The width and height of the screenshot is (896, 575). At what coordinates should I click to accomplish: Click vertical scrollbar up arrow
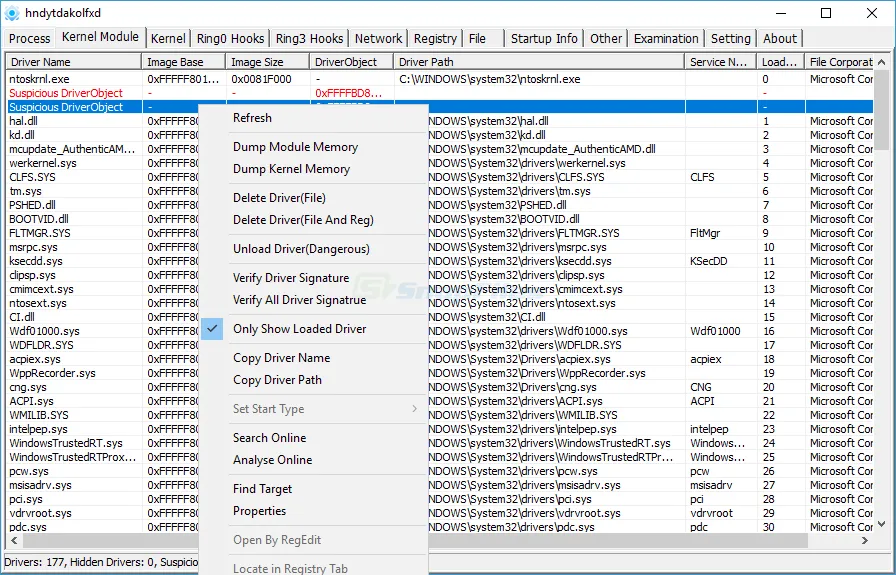(881, 62)
